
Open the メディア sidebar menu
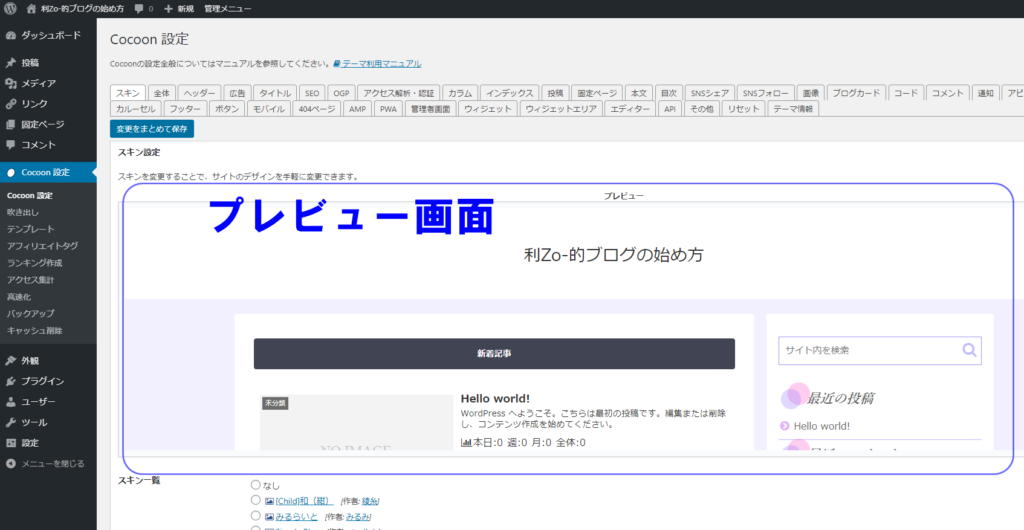pyautogui.click(x=39, y=83)
